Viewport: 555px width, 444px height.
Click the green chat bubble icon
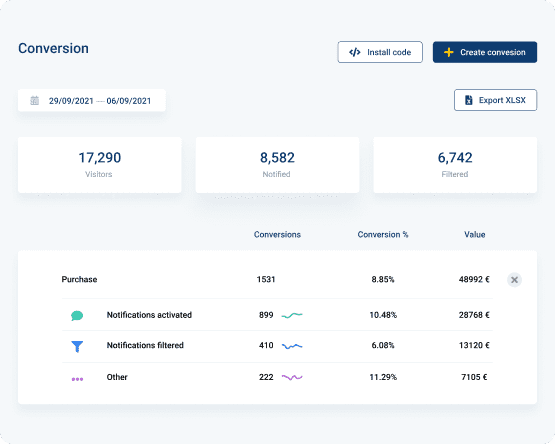pos(77,315)
